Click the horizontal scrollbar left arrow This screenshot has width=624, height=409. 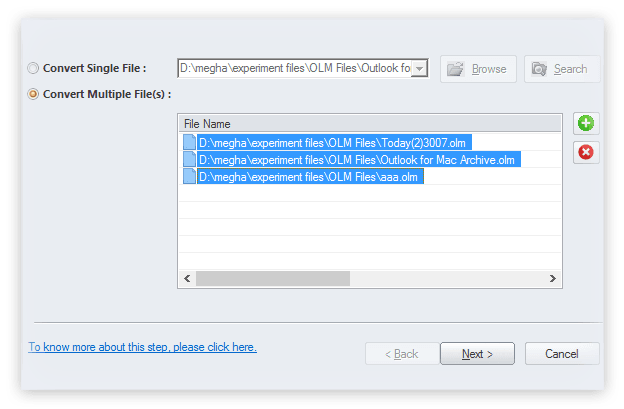click(x=187, y=279)
